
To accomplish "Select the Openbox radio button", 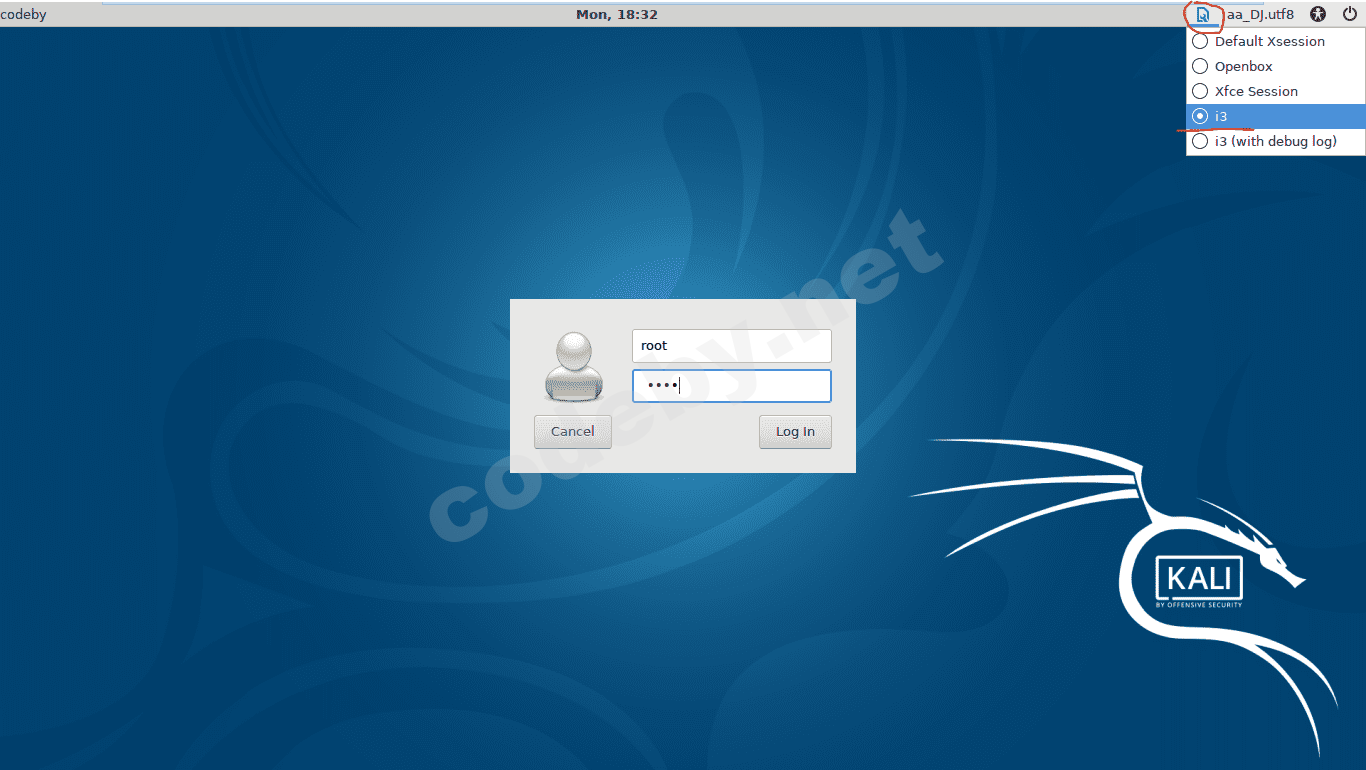I will (x=1200, y=67).
